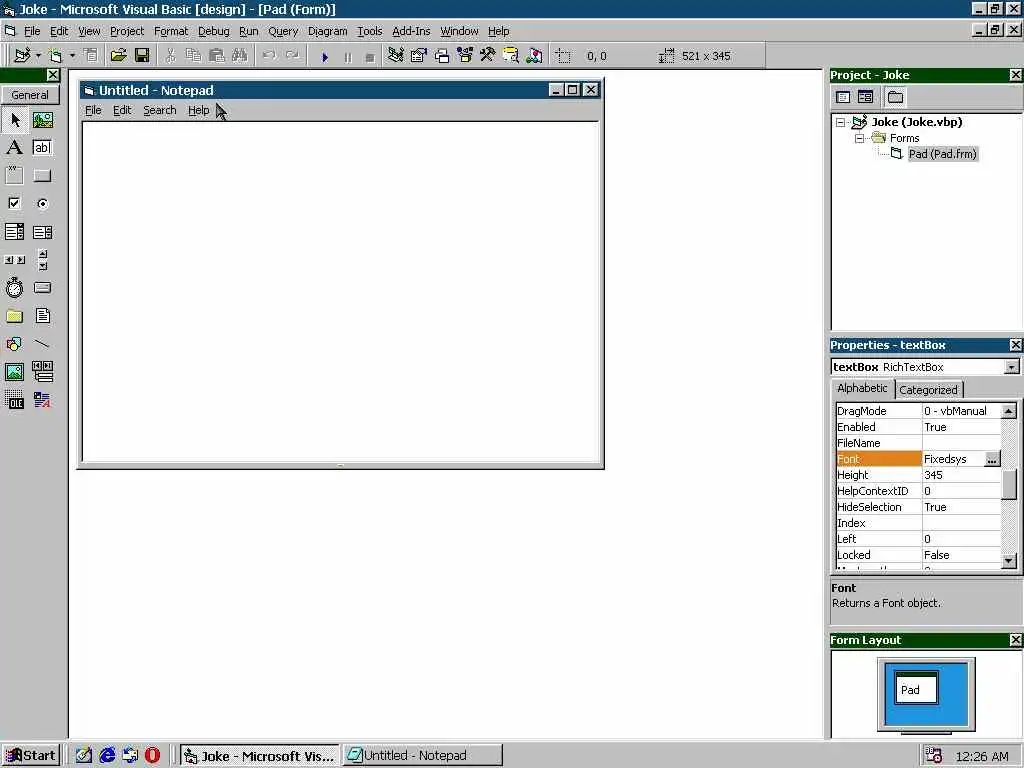Toggle Folders in the Project panel
This screenshot has width=1024, height=768.
(x=895, y=97)
